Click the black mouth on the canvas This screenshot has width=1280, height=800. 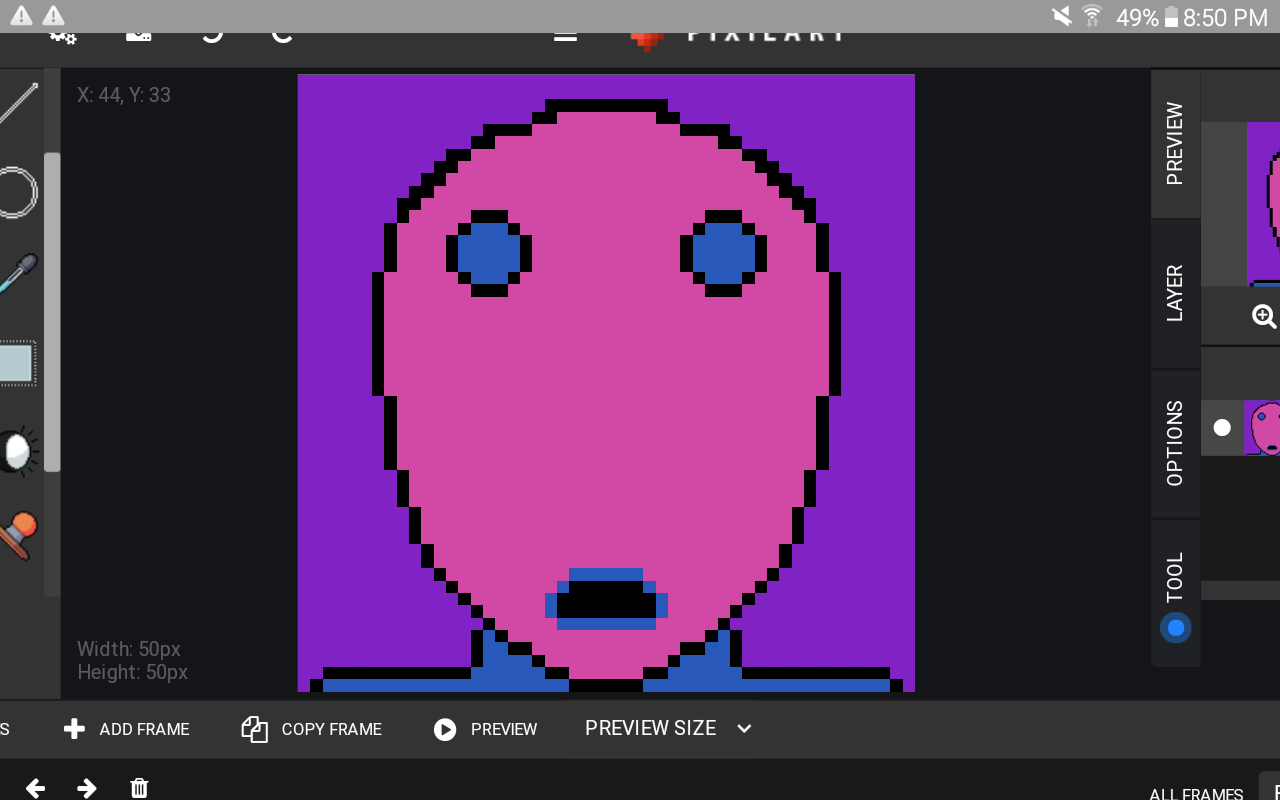pos(606,599)
